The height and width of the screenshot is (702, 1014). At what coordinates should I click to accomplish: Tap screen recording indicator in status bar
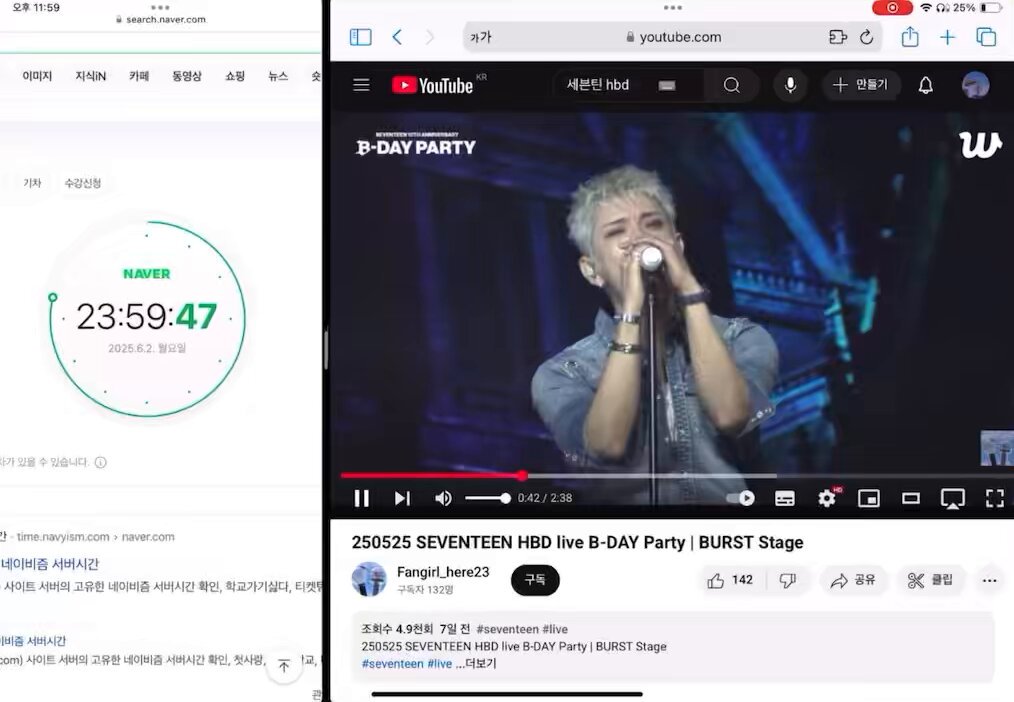(x=892, y=8)
